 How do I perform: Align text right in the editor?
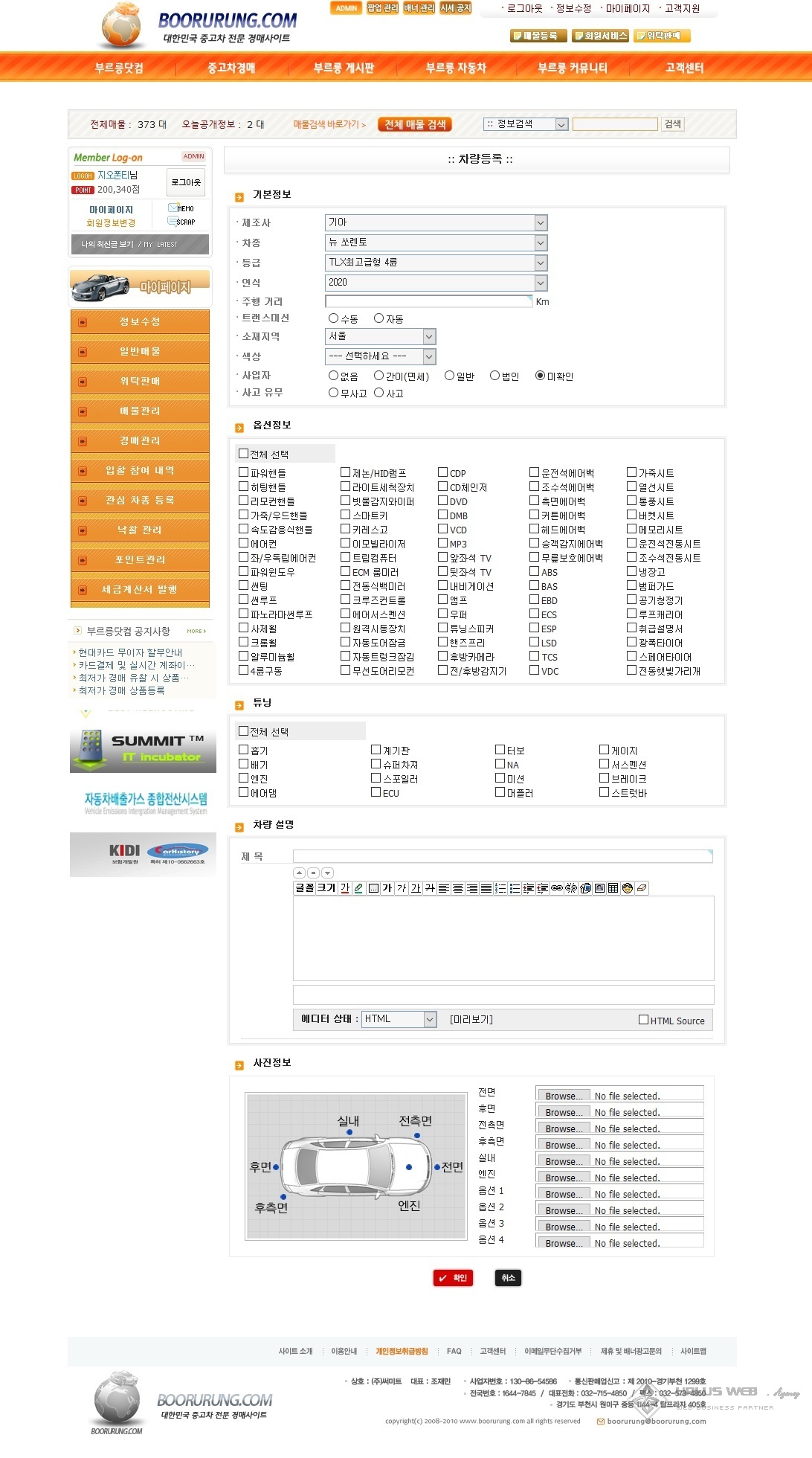(x=472, y=887)
